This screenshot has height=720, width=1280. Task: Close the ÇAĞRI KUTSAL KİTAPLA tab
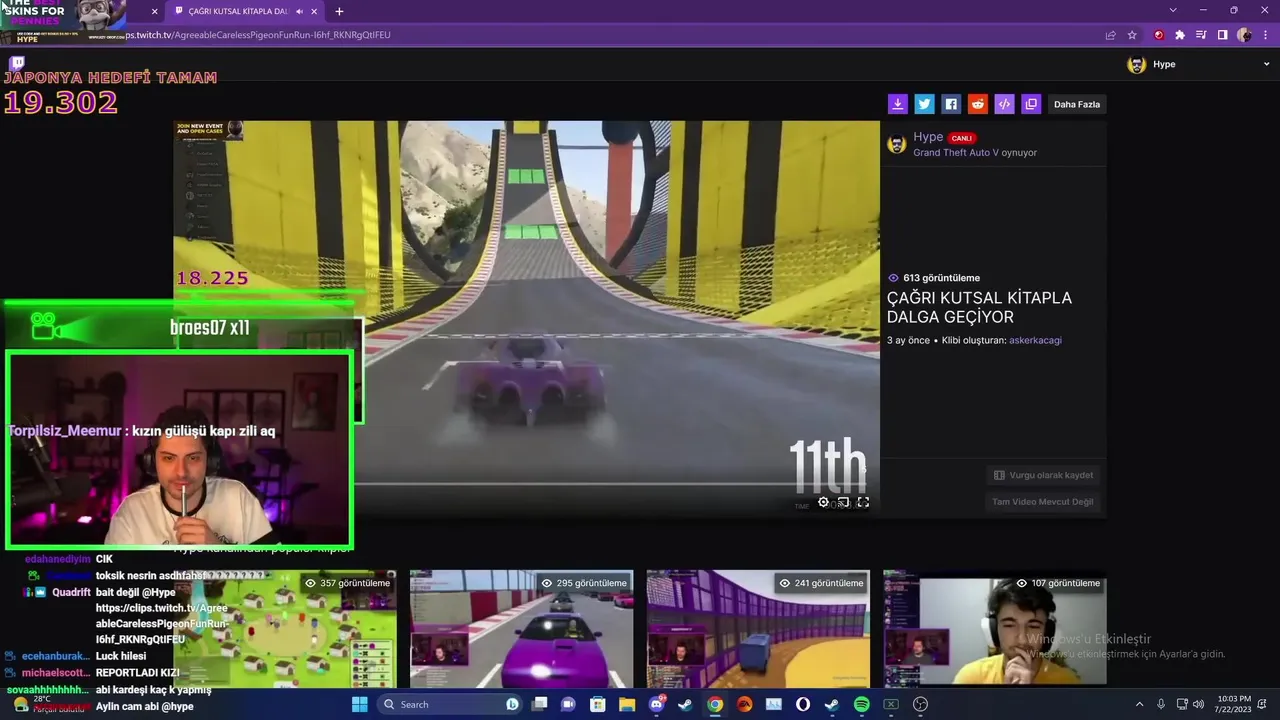click(315, 11)
